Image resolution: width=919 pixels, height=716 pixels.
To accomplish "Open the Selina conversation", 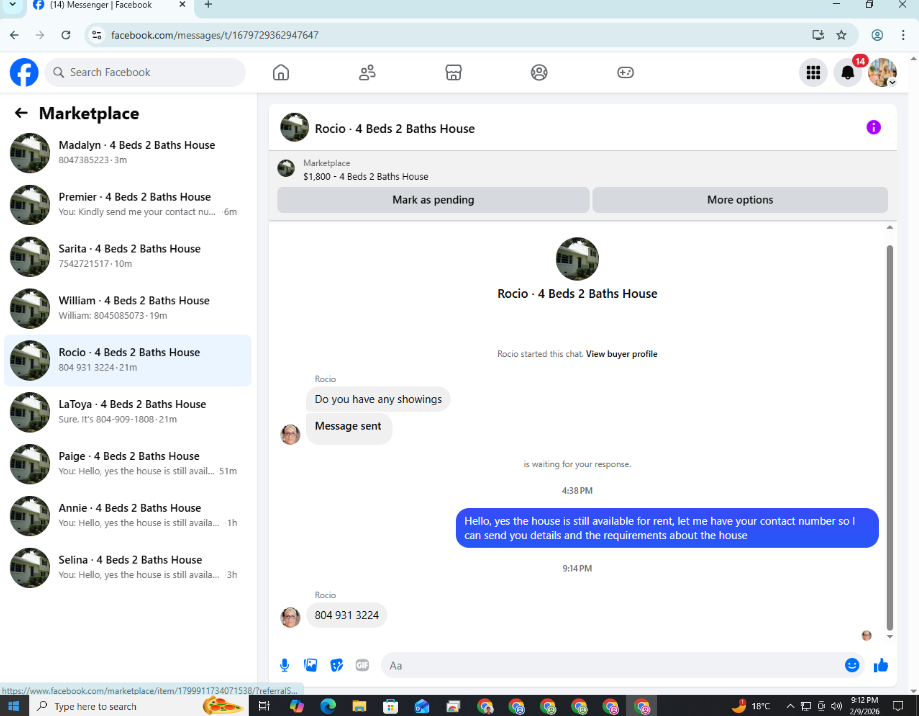I will pos(128,568).
